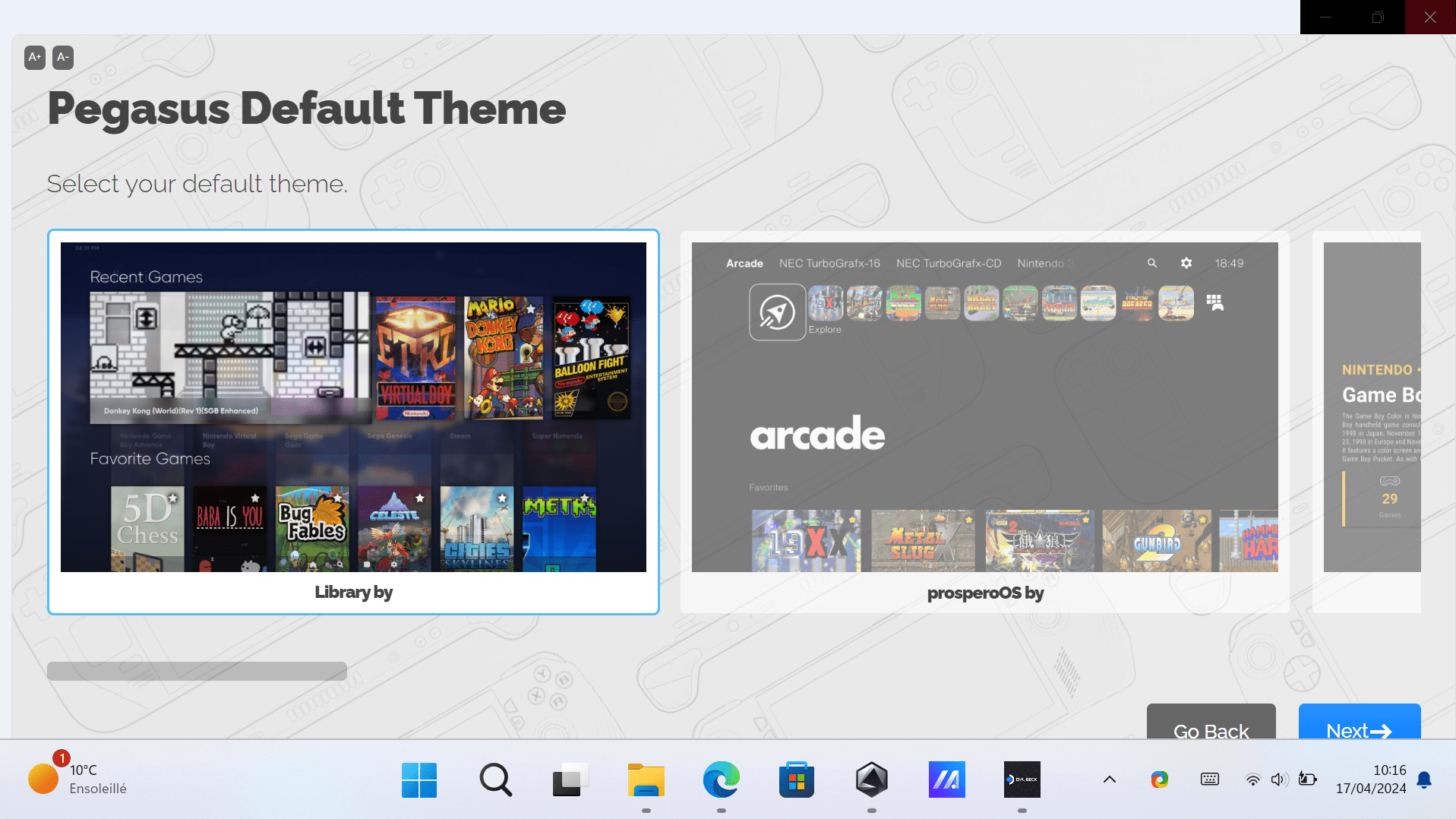The width and height of the screenshot is (1456, 819).
Task: Open the dark hexagon app in taskbar
Action: click(872, 779)
